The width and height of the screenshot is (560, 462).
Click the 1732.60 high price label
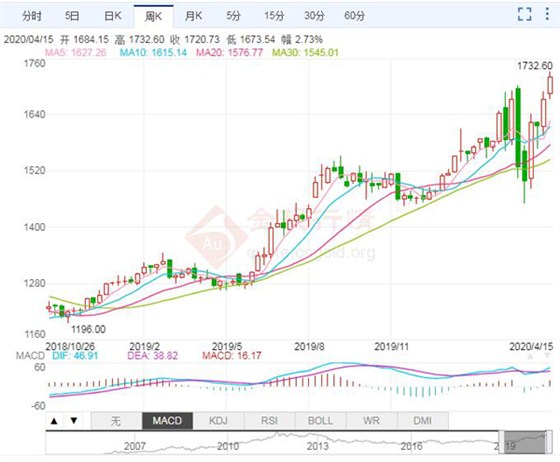point(535,66)
